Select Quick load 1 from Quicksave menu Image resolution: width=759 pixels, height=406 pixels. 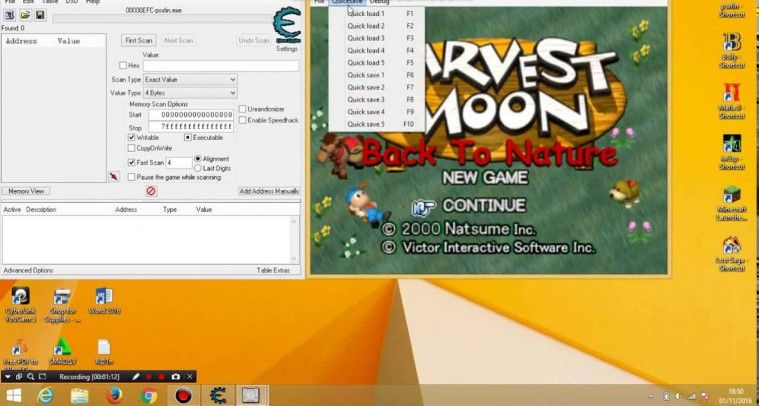366,14
